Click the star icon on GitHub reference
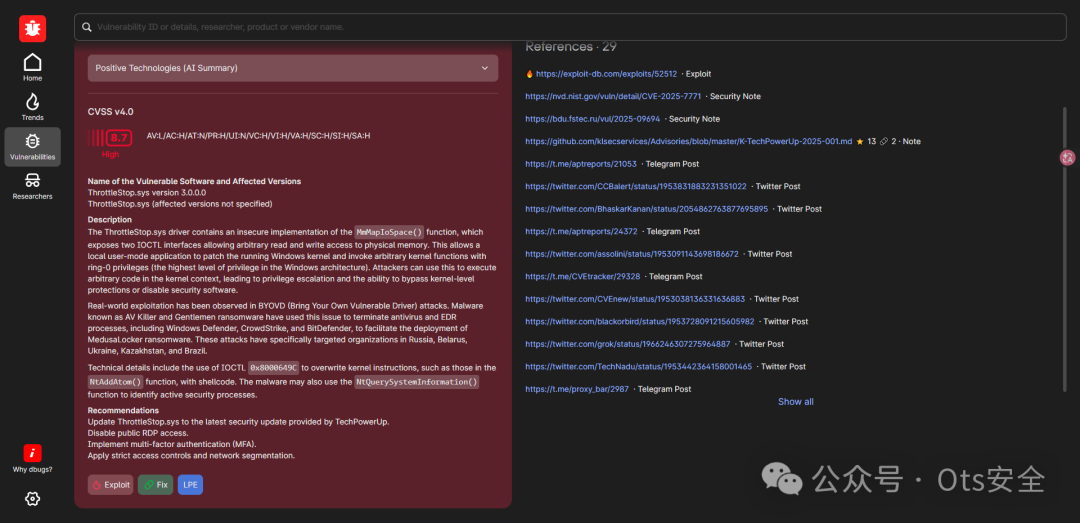1080x523 pixels. point(860,141)
